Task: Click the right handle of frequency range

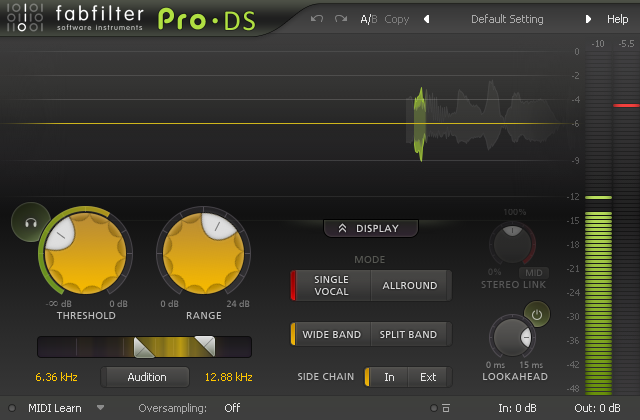Action: pos(205,346)
